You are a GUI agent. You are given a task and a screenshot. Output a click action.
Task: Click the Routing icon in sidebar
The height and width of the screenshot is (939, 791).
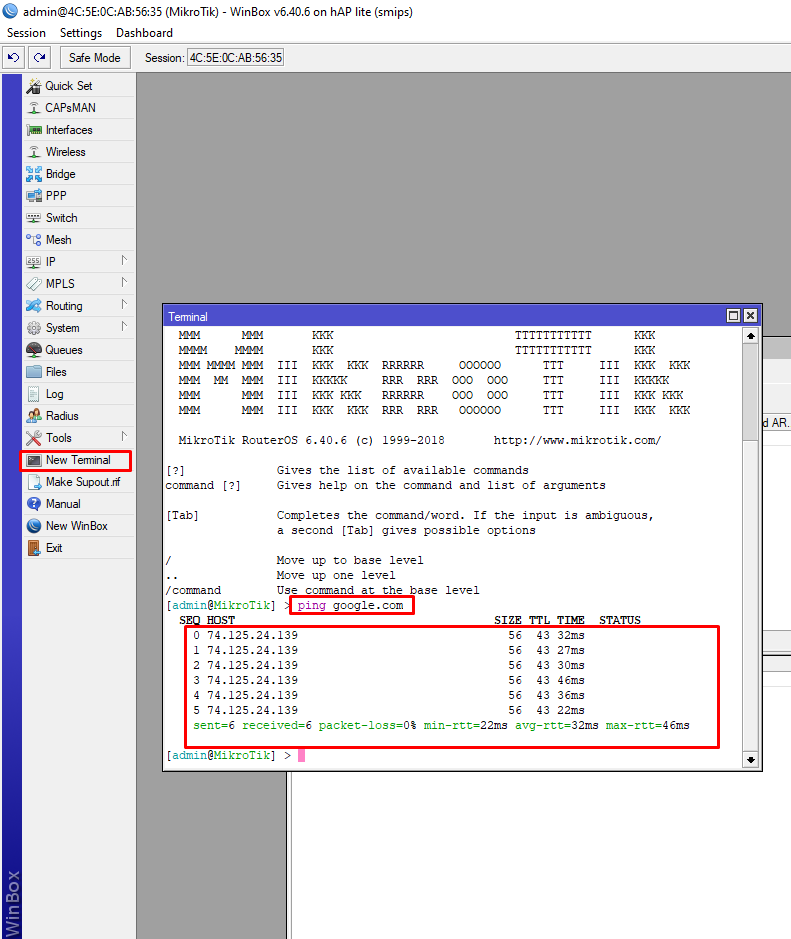34,306
